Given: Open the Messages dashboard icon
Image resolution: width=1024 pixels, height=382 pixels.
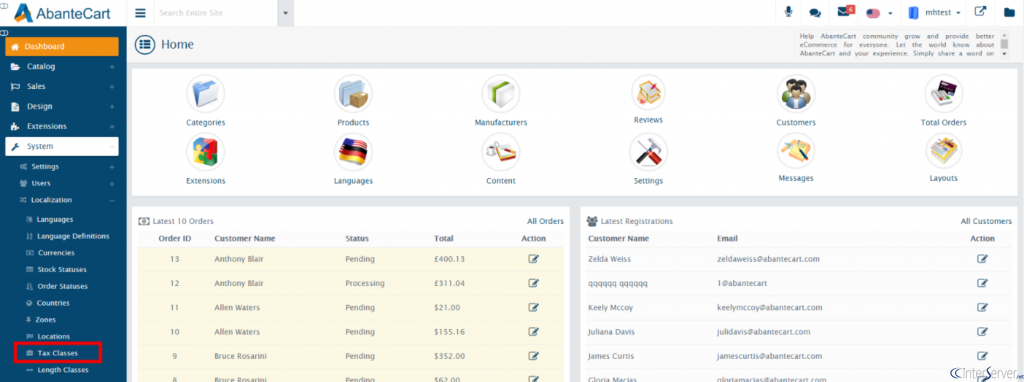Looking at the screenshot, I should pos(796,151).
